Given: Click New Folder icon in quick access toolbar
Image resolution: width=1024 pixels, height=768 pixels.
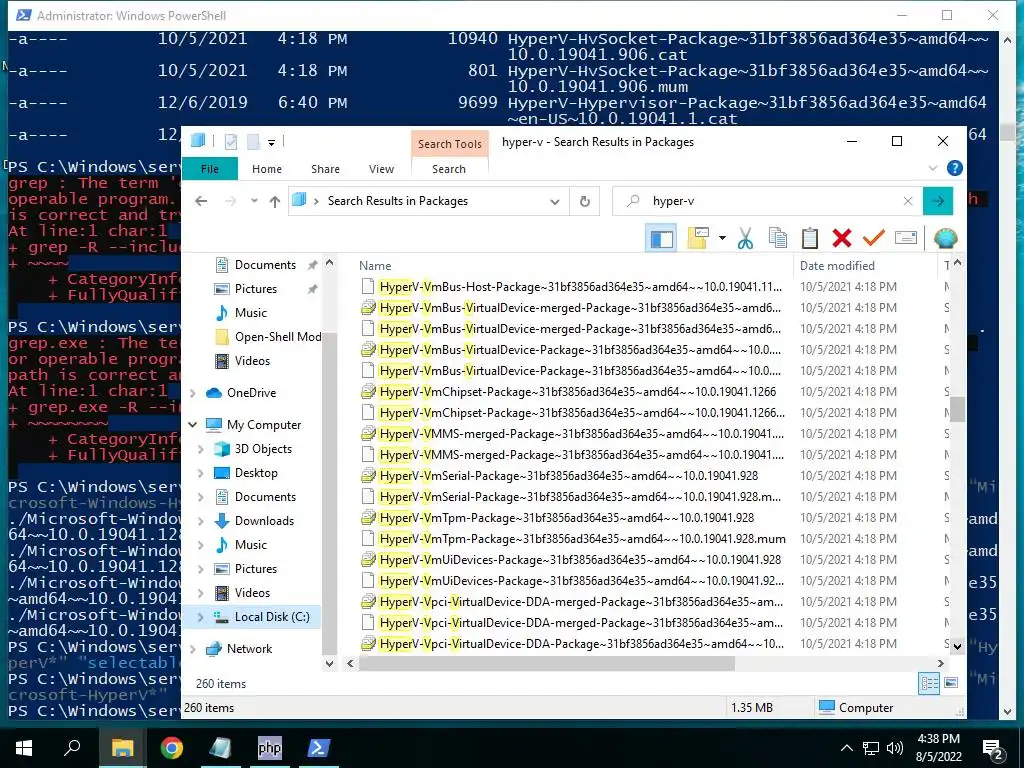Looking at the screenshot, I should 253,142.
